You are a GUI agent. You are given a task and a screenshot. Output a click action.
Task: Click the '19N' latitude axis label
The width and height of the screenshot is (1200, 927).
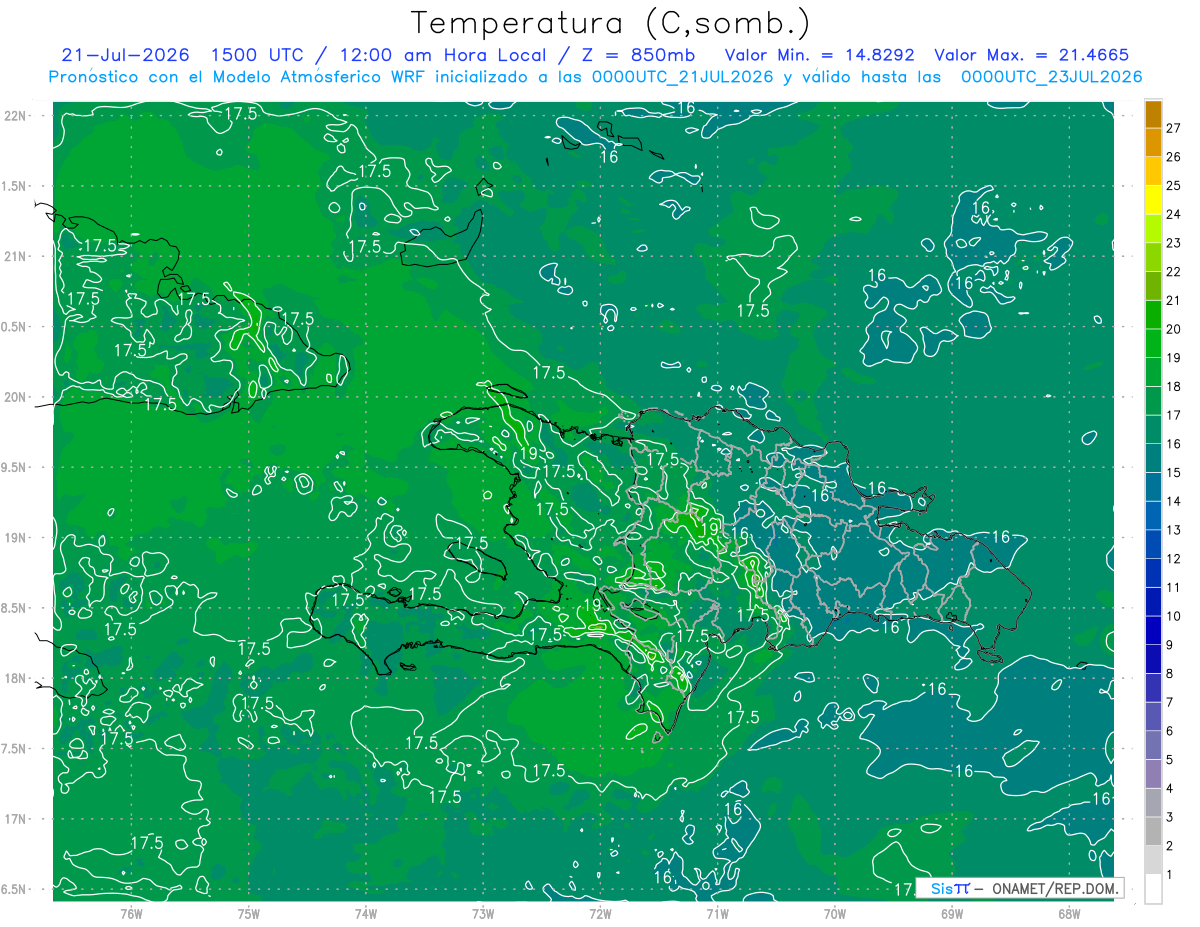pos(16,538)
